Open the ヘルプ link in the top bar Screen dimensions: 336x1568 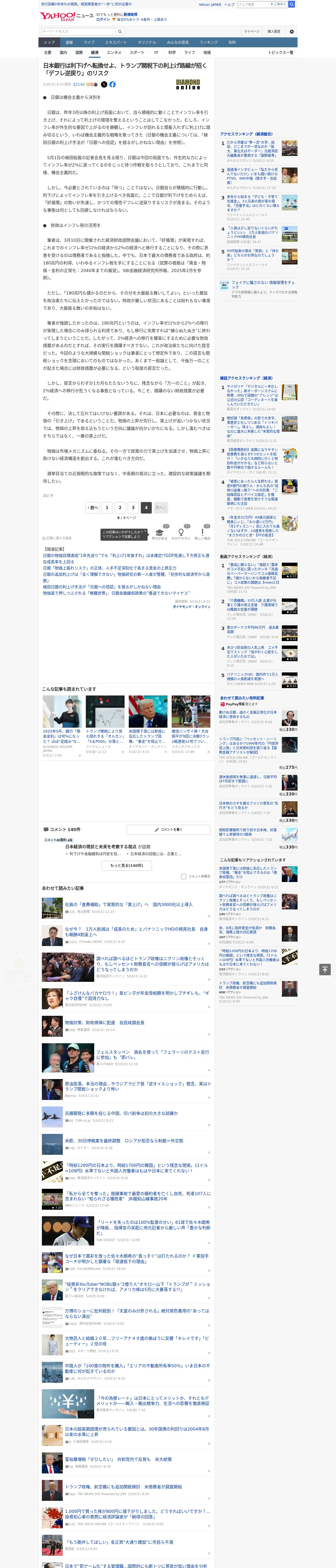click(x=229, y=4)
